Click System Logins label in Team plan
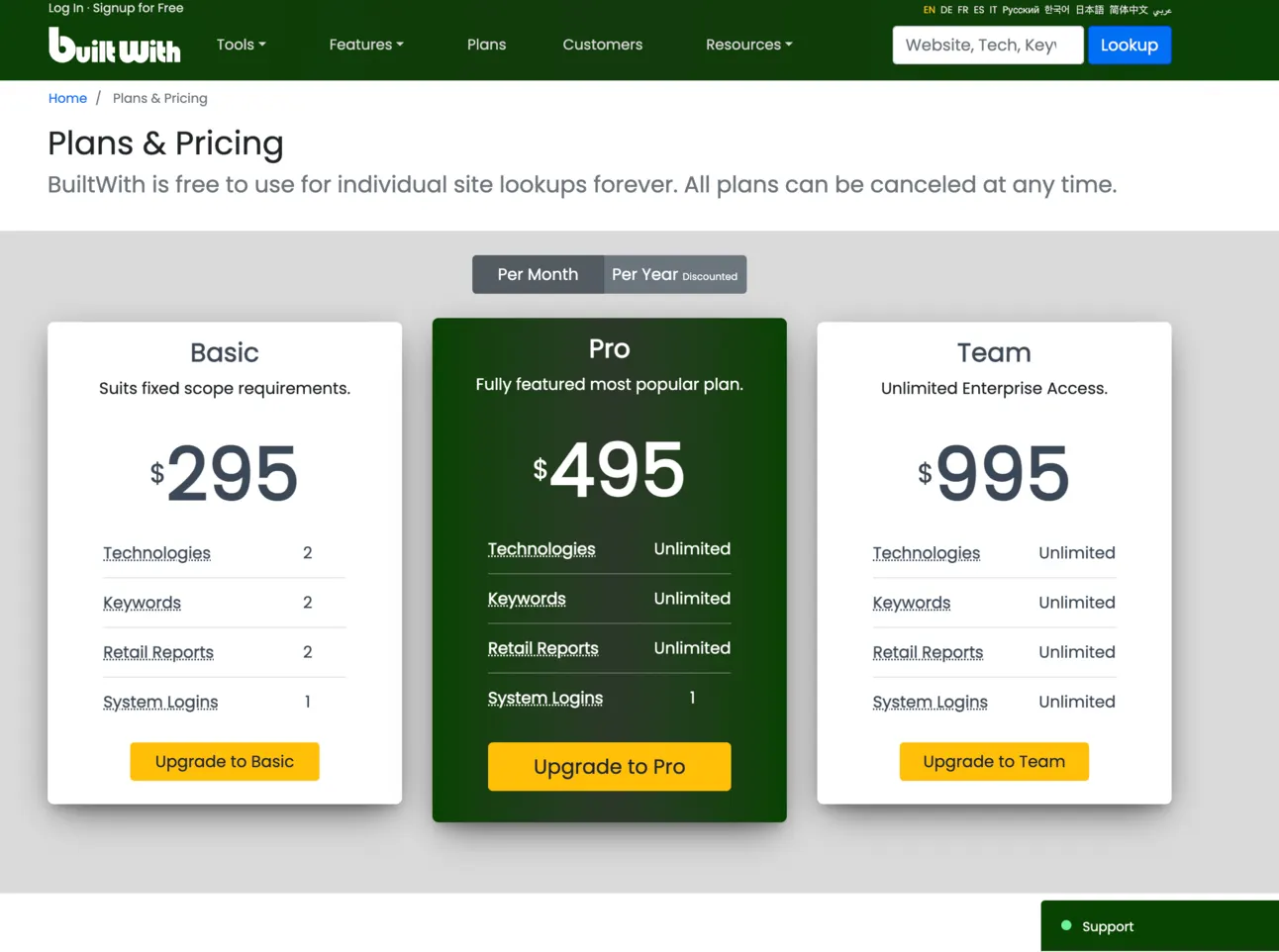 [931, 702]
